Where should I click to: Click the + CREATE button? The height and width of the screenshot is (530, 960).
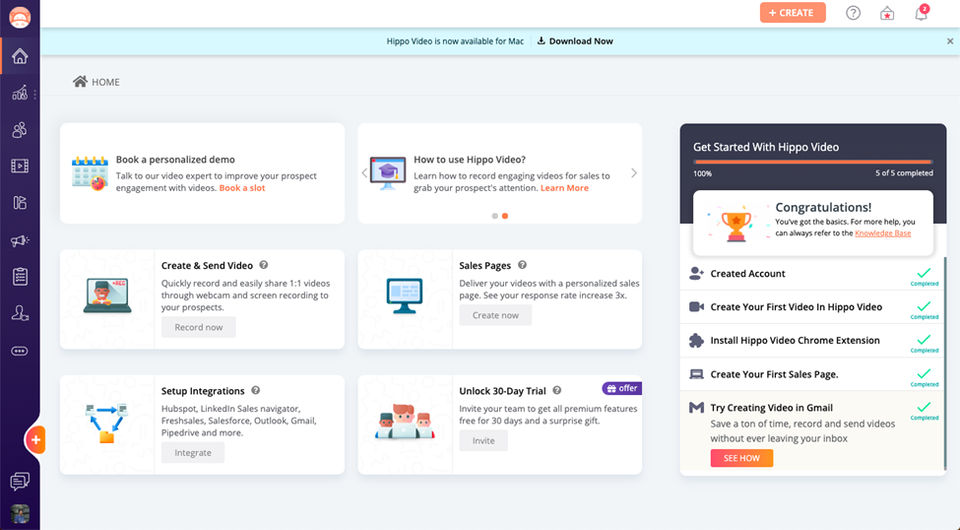(x=792, y=13)
